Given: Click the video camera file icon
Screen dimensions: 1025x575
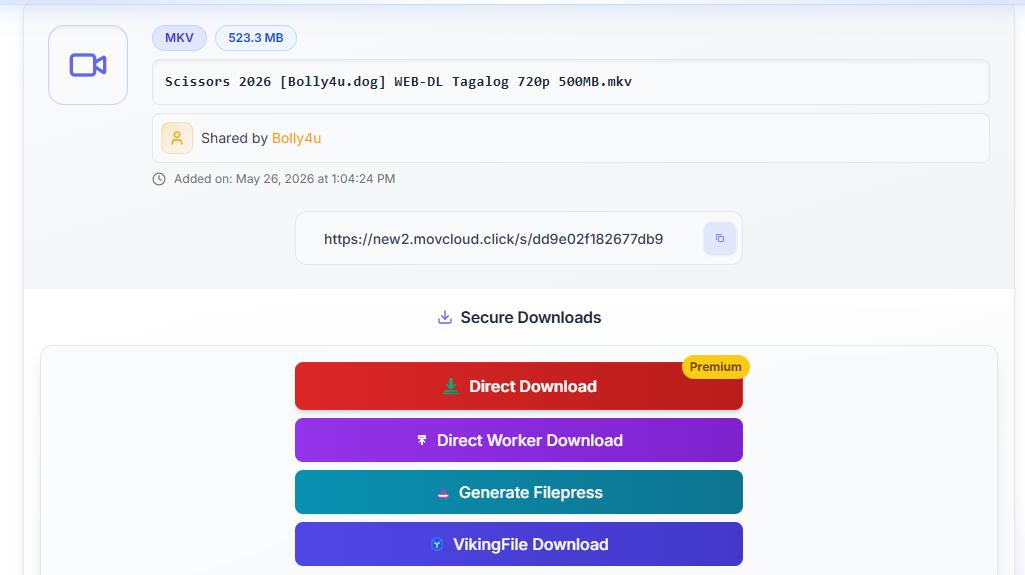Looking at the screenshot, I should (88, 65).
